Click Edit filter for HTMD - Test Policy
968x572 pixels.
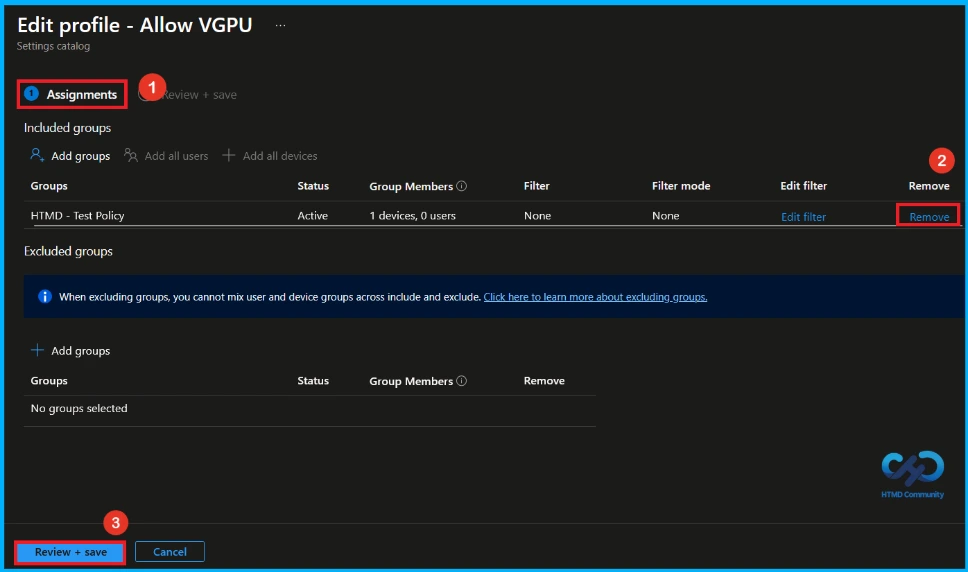tap(803, 217)
